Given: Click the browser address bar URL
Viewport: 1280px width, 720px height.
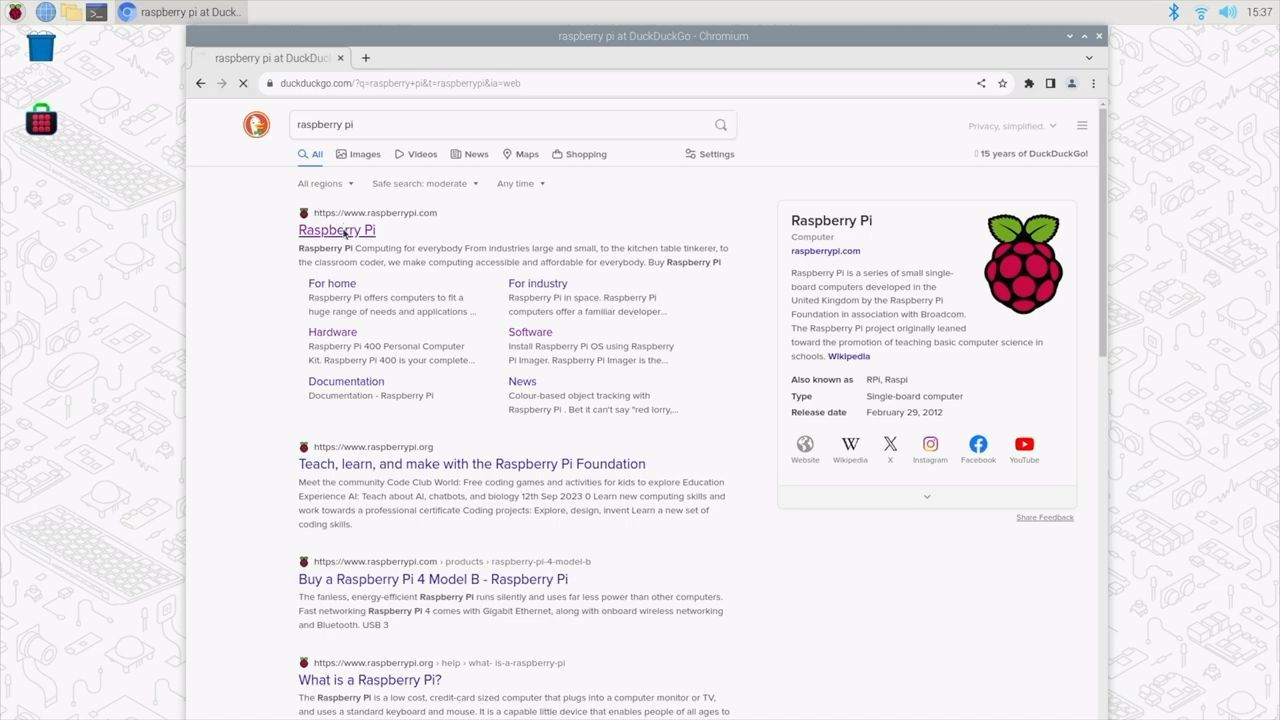Looking at the screenshot, I should 400,83.
